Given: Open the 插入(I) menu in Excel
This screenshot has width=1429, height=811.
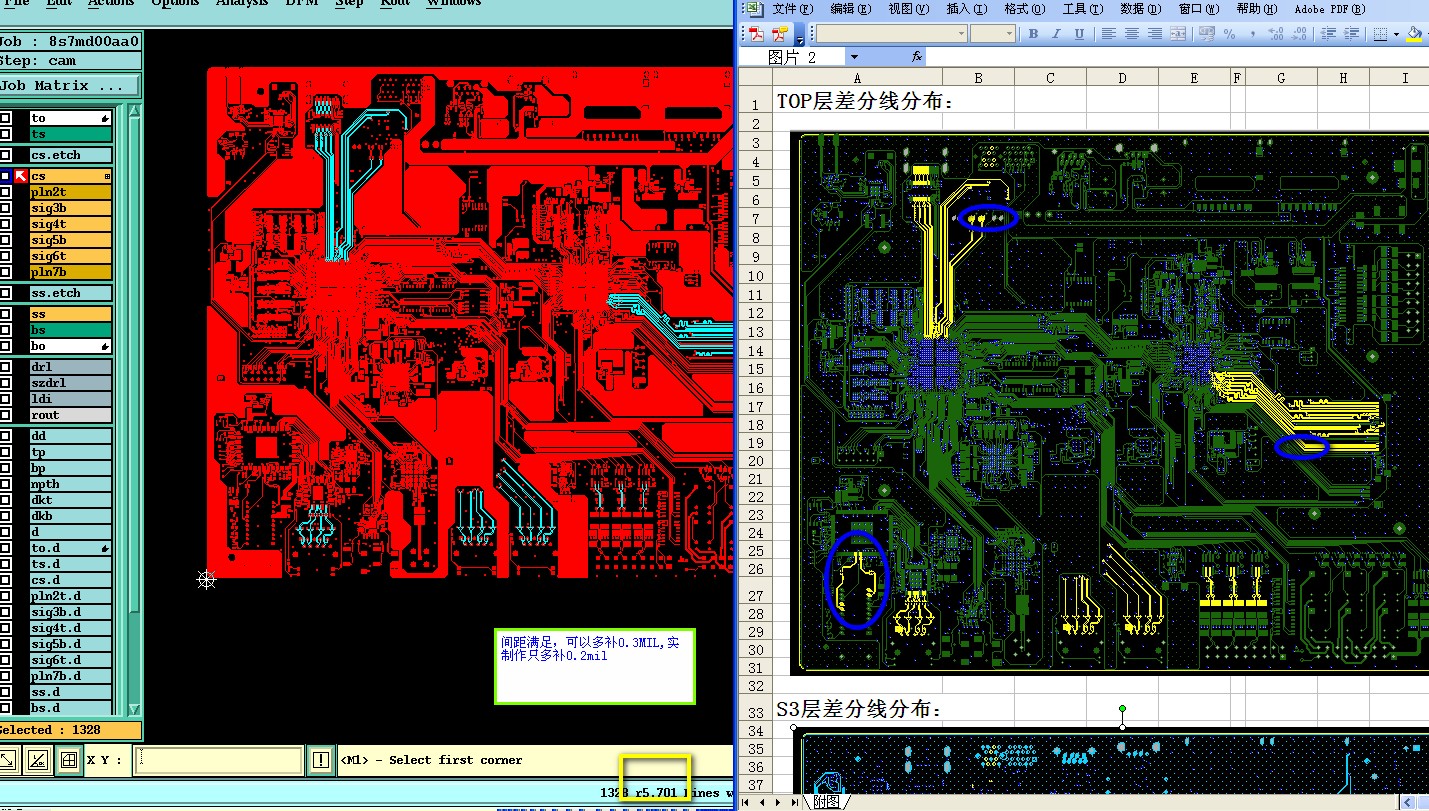Looking at the screenshot, I should (966, 9).
